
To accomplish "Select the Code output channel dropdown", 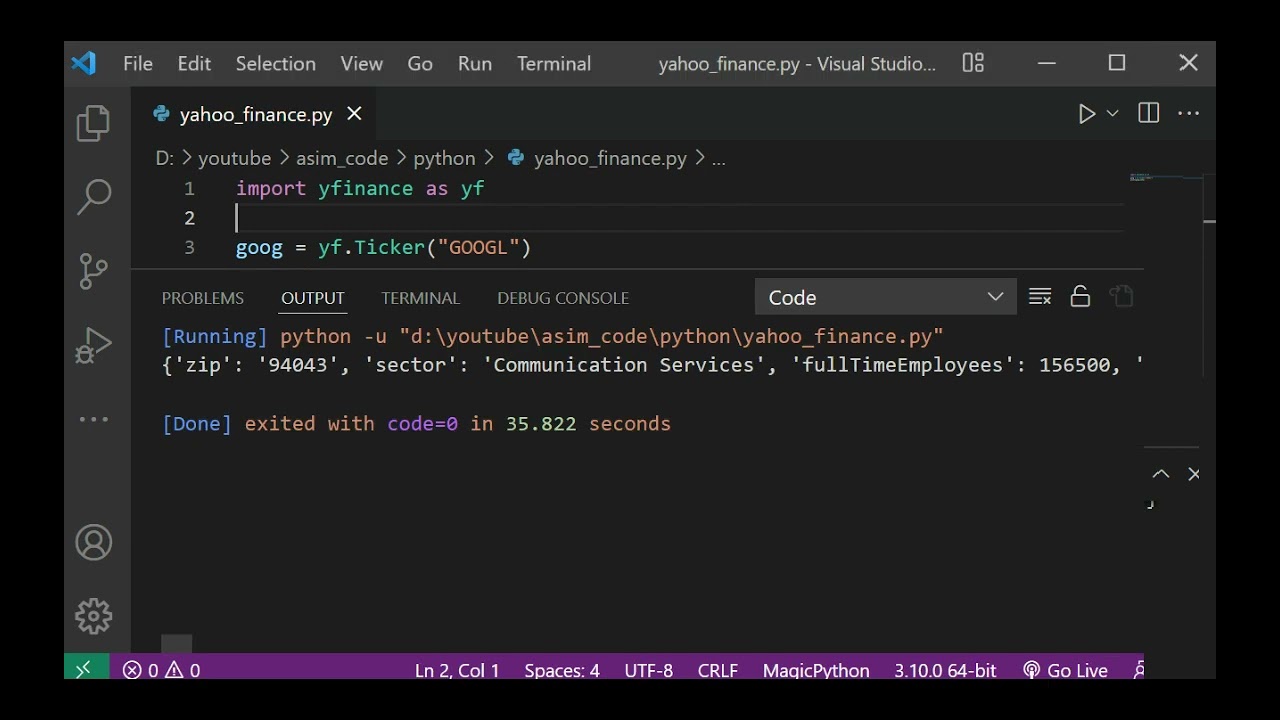I will click(x=886, y=297).
